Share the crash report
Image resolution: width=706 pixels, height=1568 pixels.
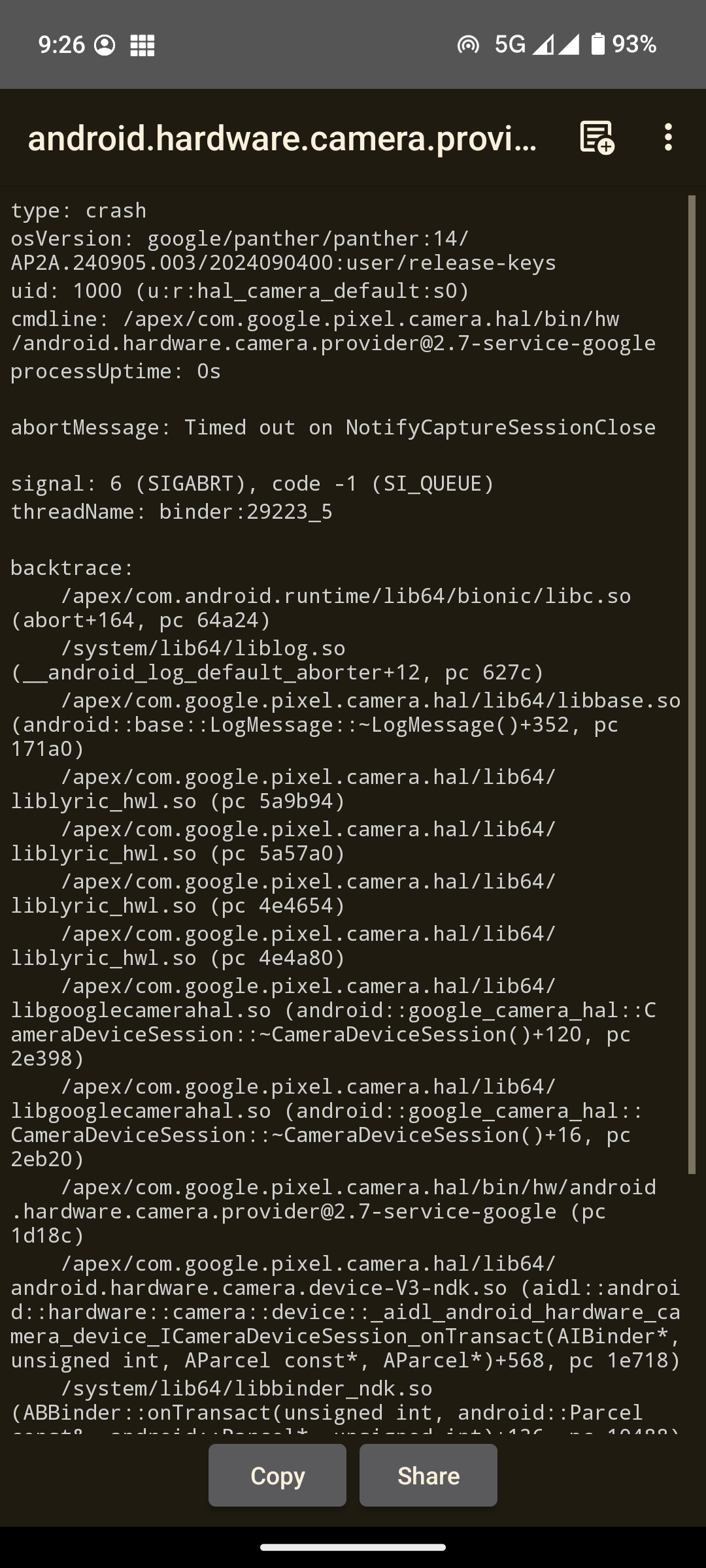[428, 1475]
